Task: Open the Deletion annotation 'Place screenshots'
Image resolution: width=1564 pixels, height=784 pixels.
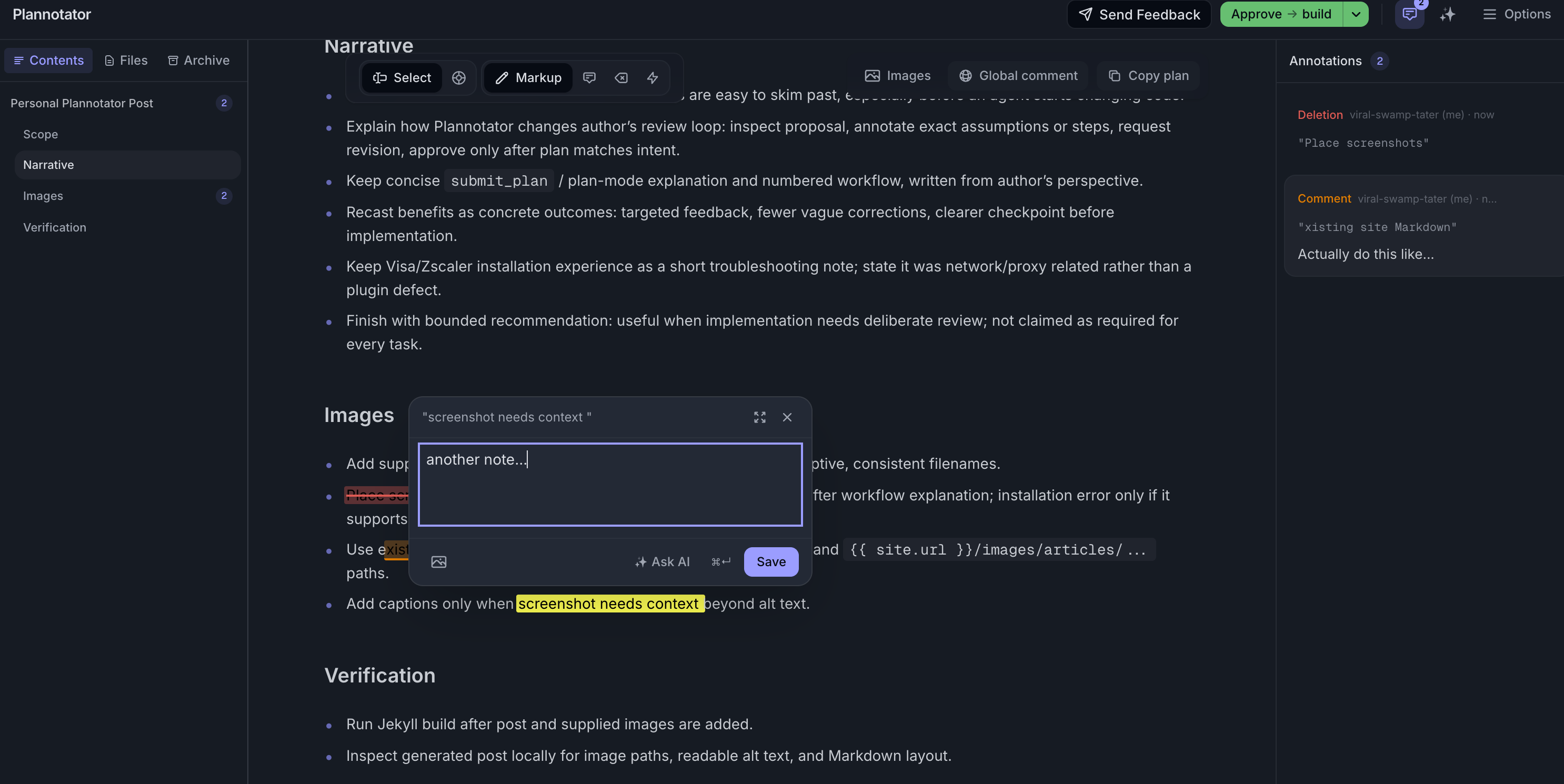Action: click(x=1423, y=129)
